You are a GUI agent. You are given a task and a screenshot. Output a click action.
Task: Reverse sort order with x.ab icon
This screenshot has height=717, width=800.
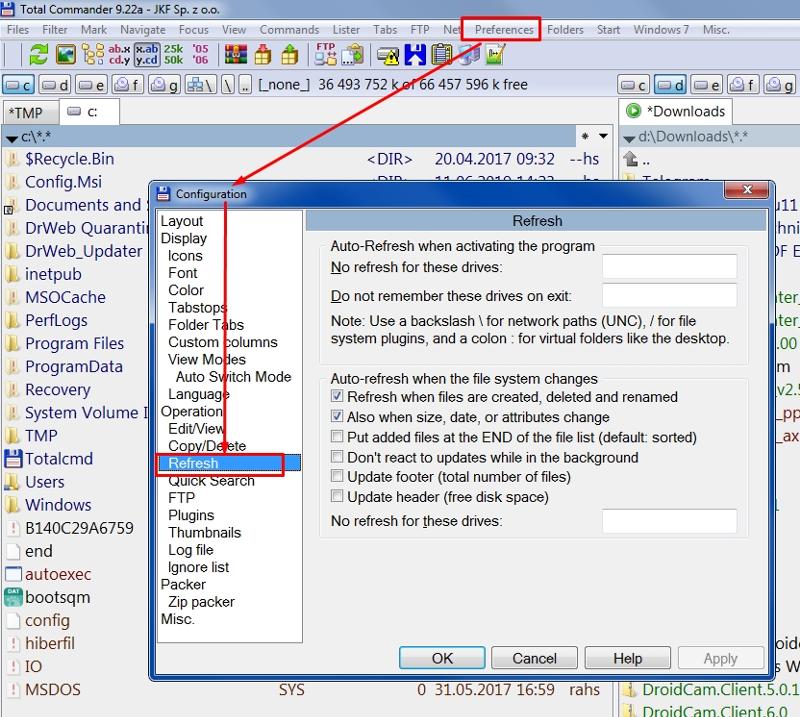146,57
